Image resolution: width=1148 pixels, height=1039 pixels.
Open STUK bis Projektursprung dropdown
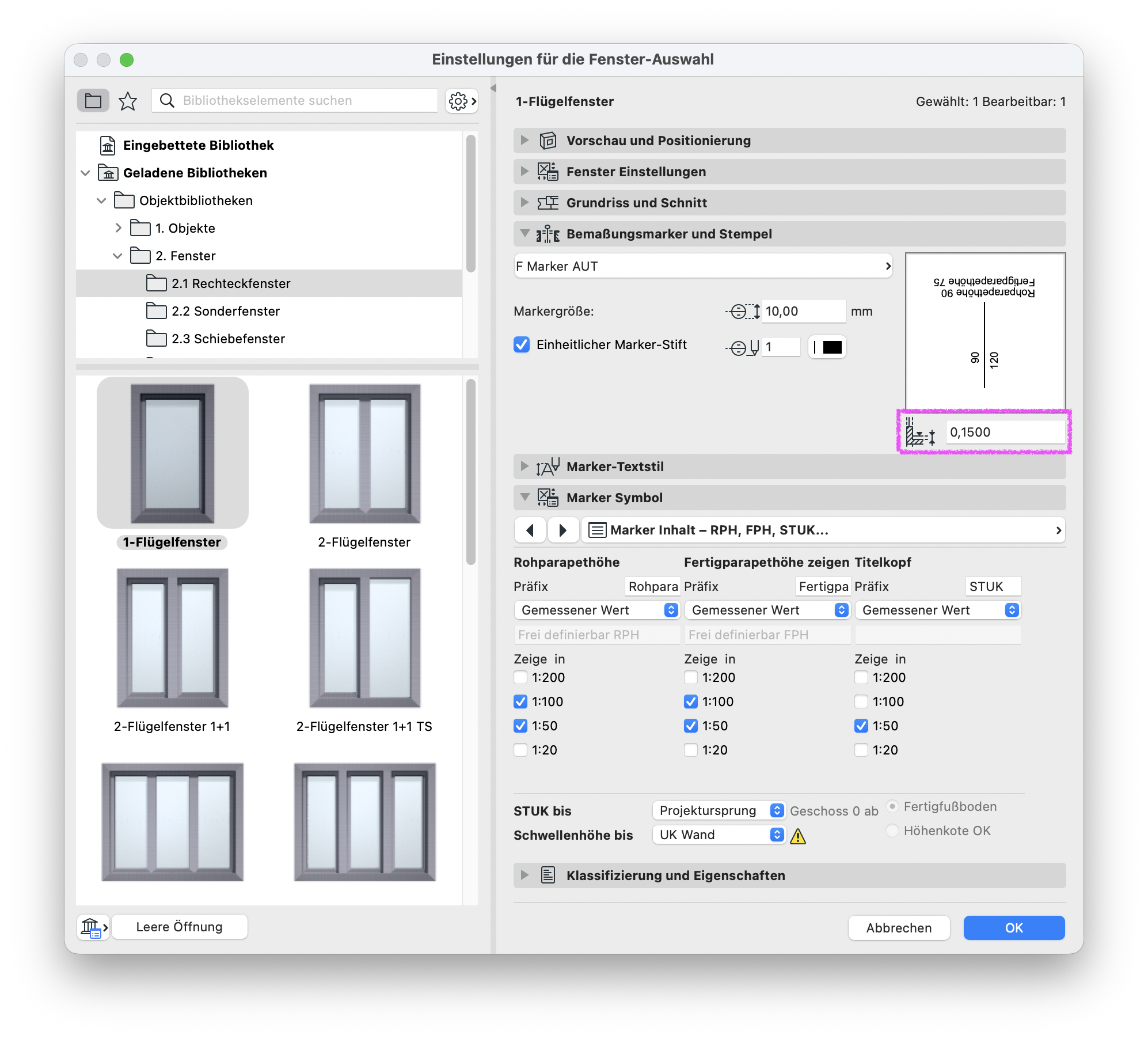tap(719, 810)
